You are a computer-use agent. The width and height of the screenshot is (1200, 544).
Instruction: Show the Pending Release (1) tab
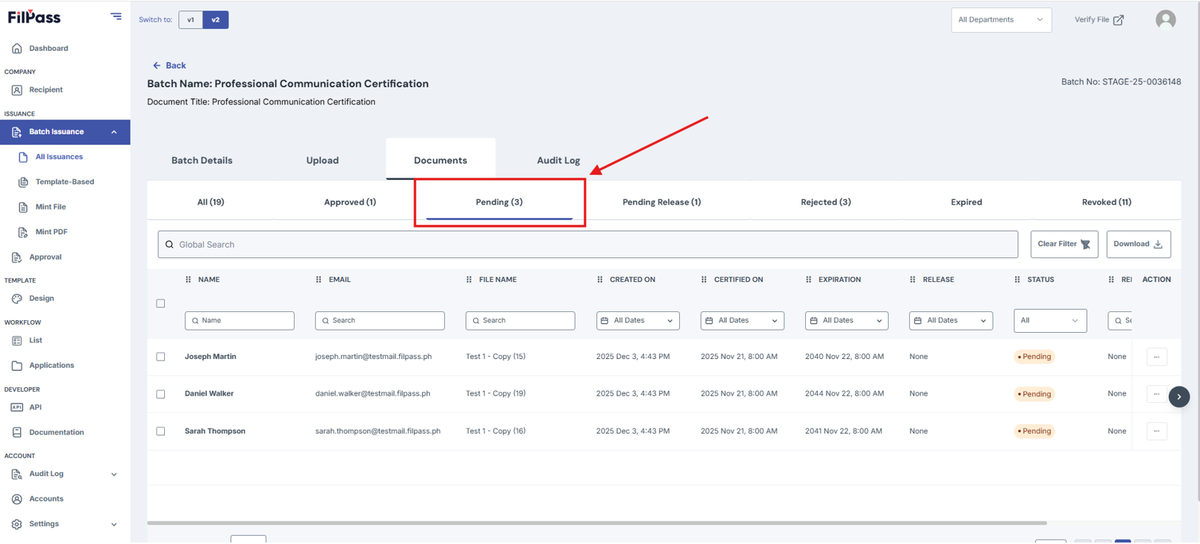tap(662, 202)
